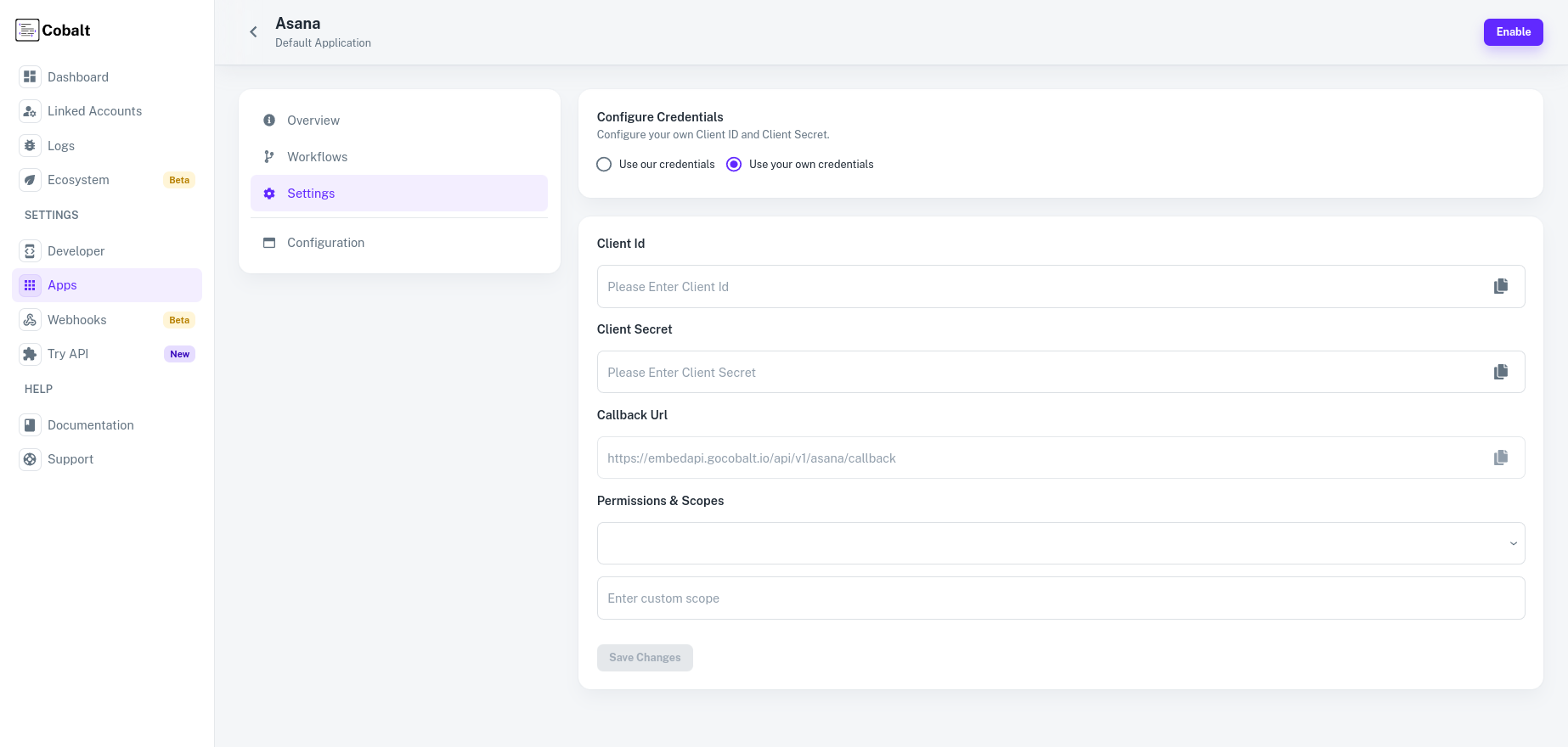Open Linked Accounts page

(107, 111)
